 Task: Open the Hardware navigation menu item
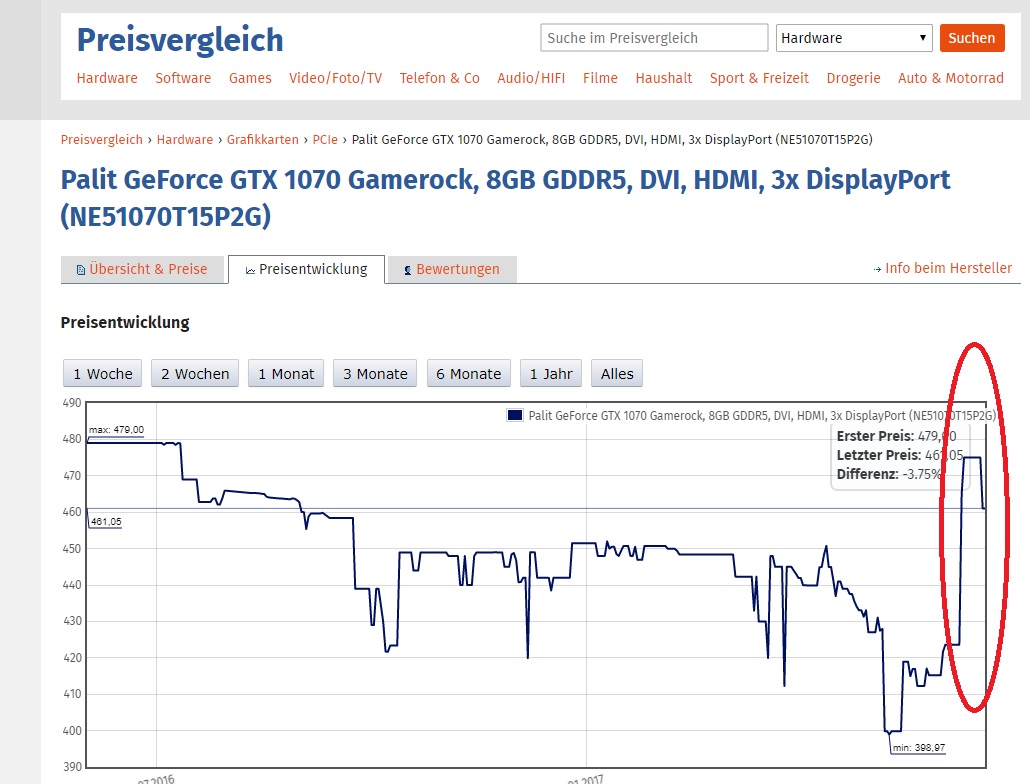(x=107, y=78)
